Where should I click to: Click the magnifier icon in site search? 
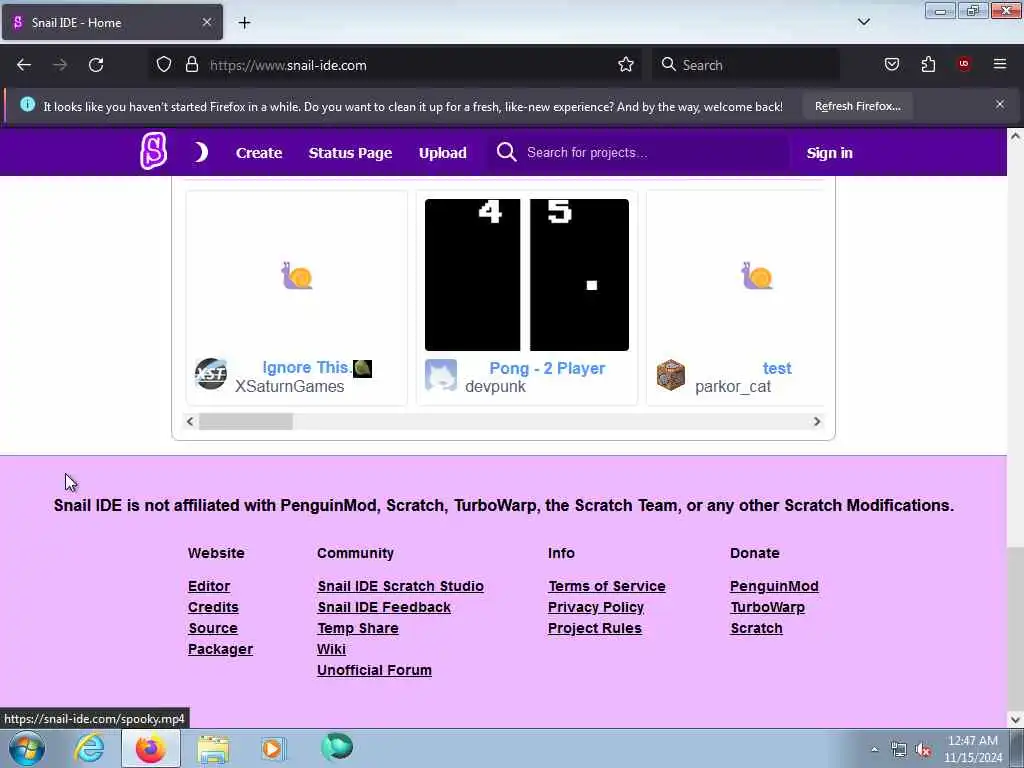[x=506, y=152]
